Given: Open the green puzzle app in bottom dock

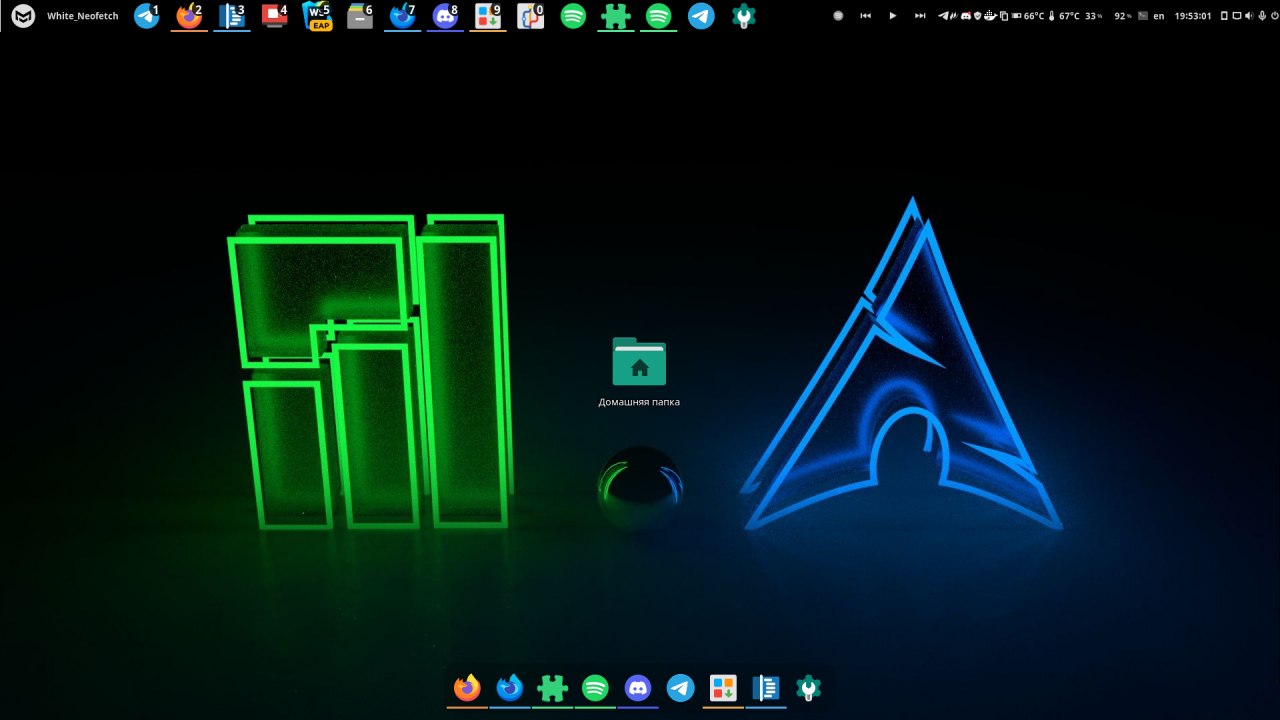Looking at the screenshot, I should pos(552,688).
